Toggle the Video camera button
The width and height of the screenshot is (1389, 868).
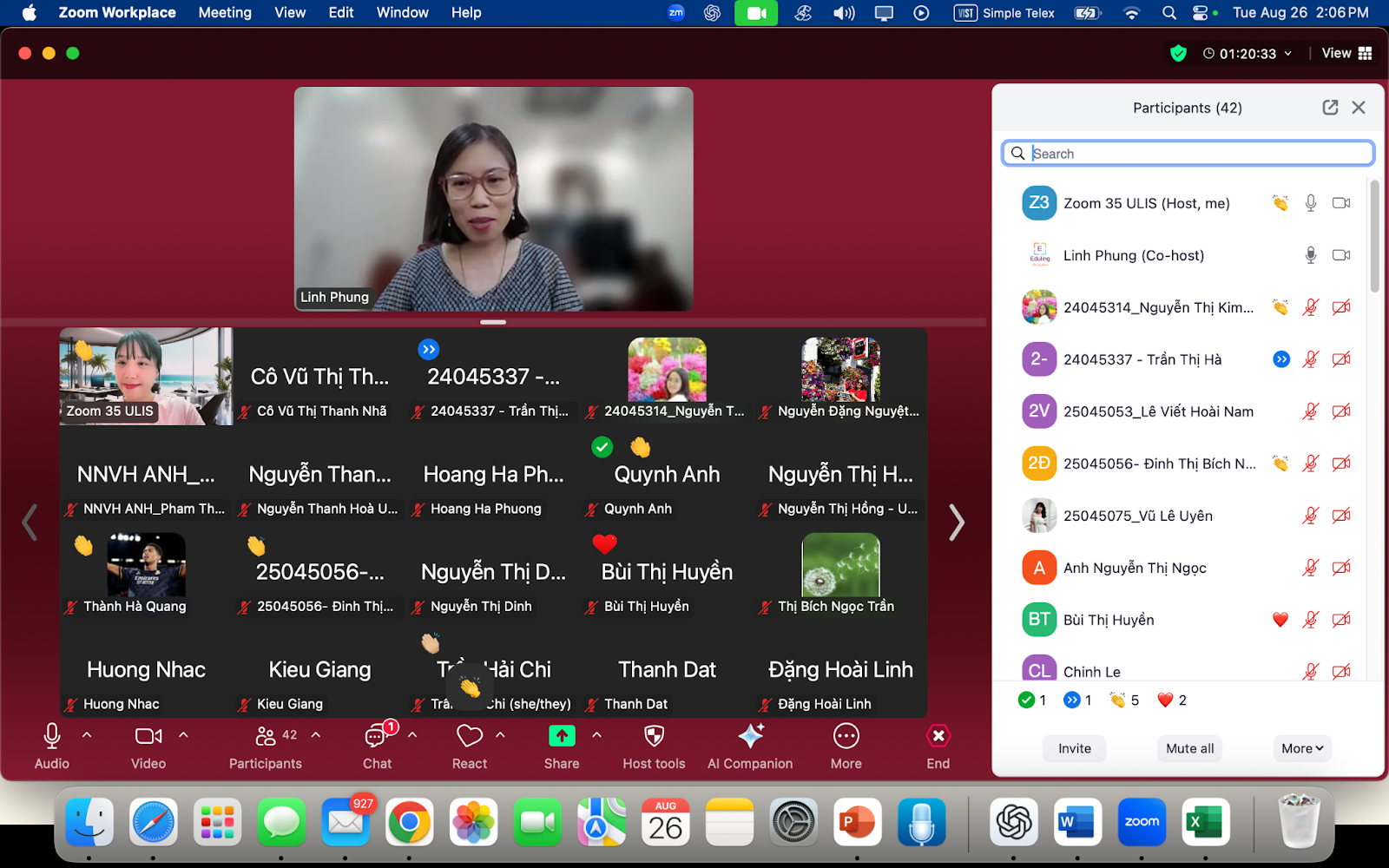pos(148,737)
